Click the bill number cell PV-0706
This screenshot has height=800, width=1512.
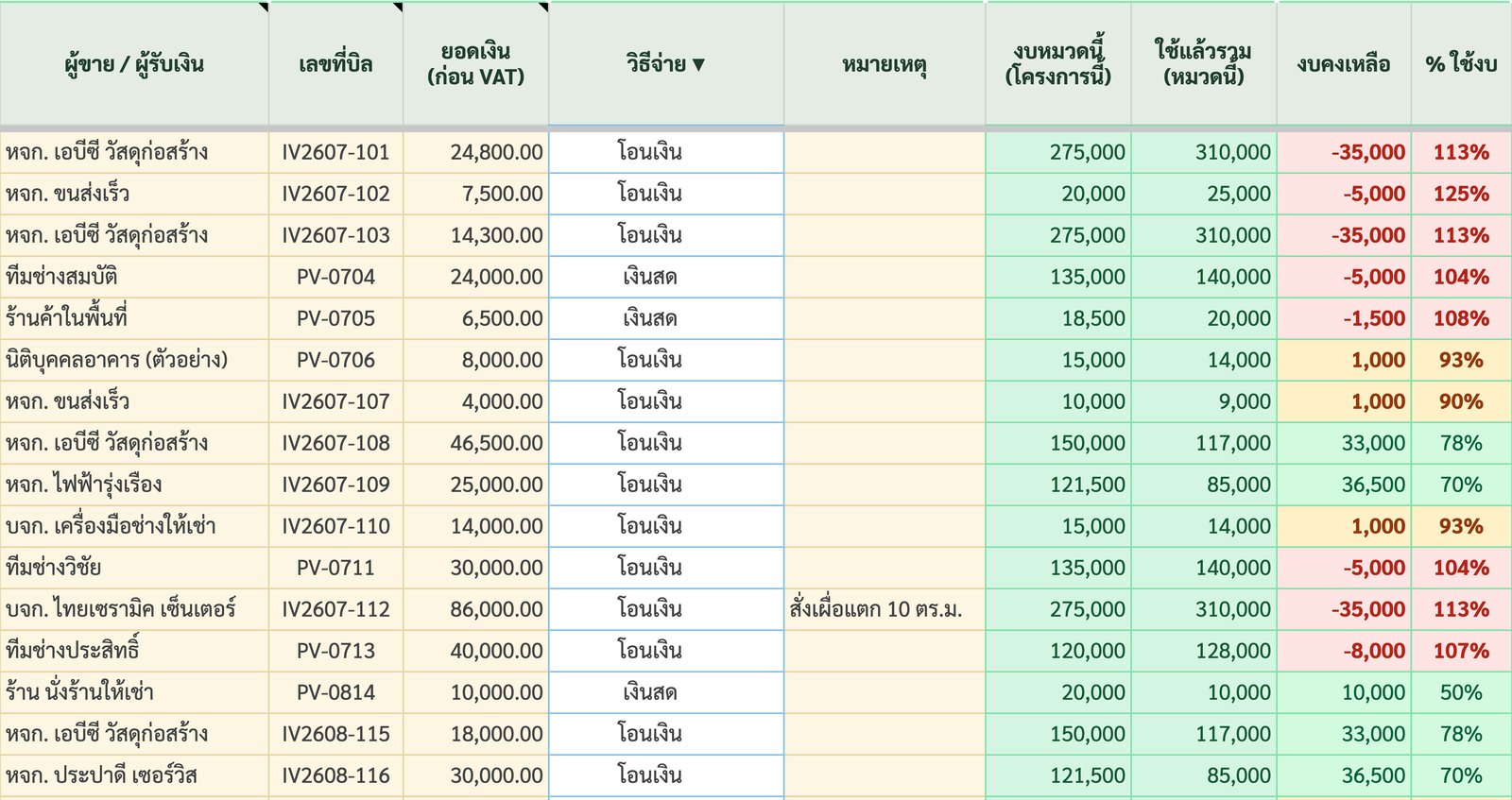point(335,360)
